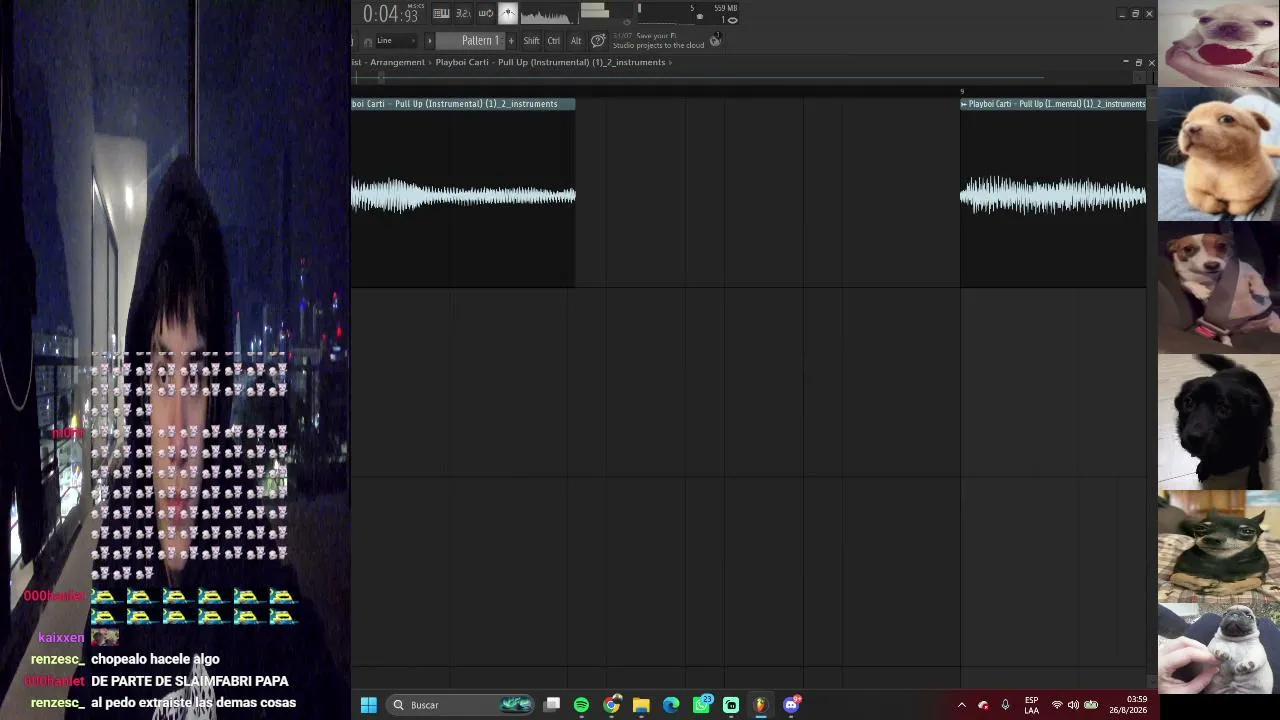1280x720 pixels.
Task: Add a new pattern with plus button
Action: [x=511, y=41]
